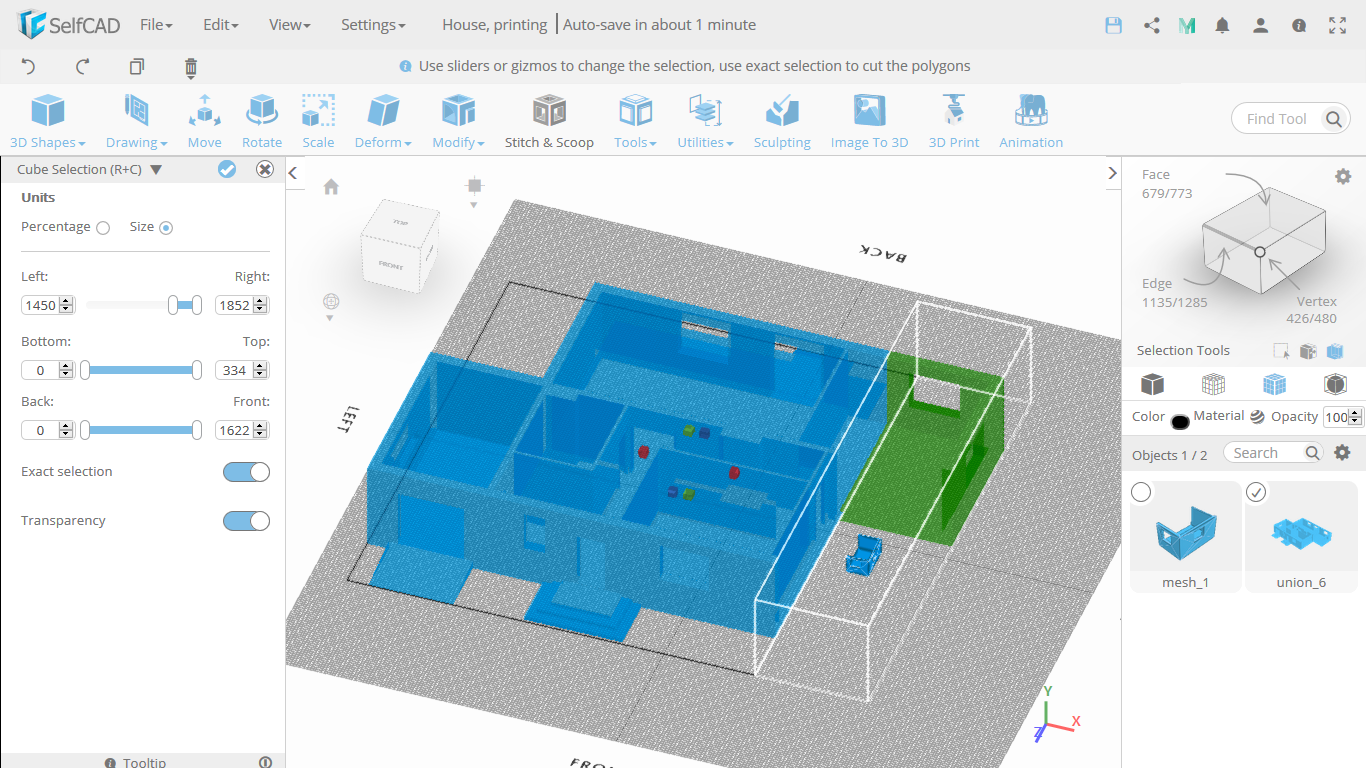
Task: Open the 3D Shapes dropdown
Action: tap(48, 121)
